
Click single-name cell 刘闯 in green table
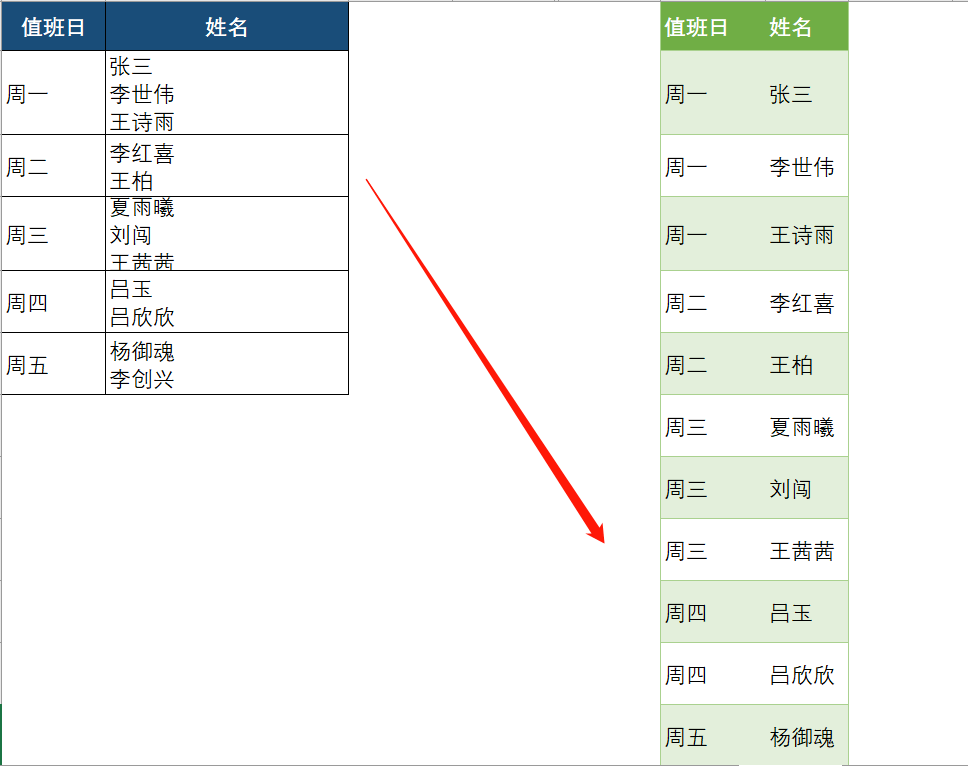click(x=806, y=488)
